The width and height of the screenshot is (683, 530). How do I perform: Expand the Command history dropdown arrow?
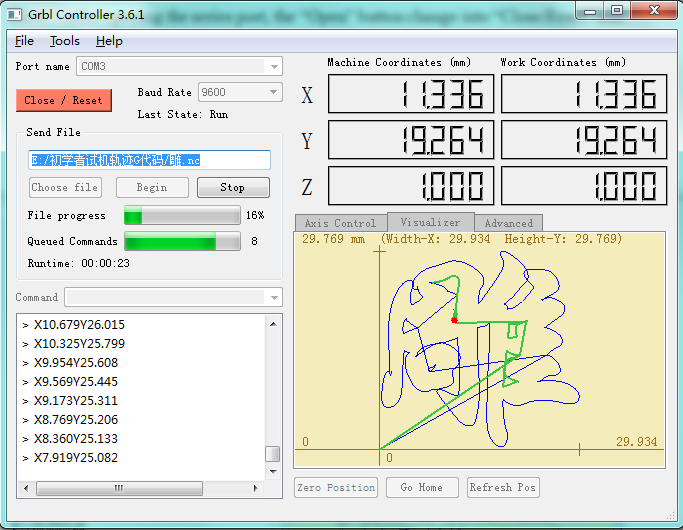pos(274,297)
